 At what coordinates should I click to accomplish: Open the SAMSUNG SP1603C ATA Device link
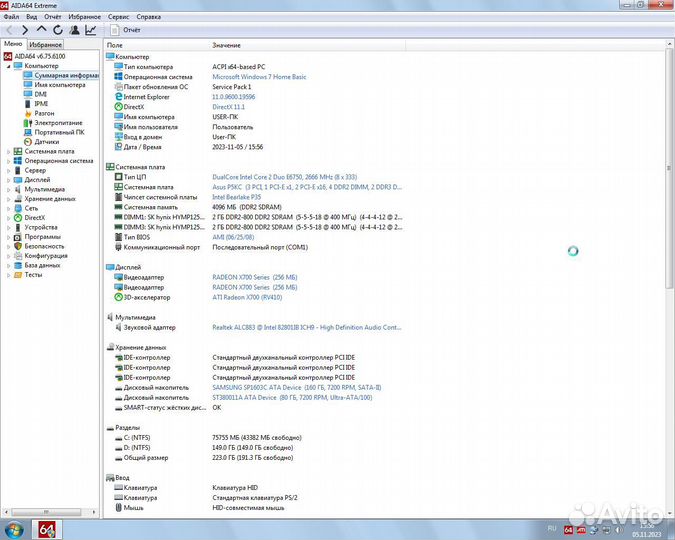click(x=297, y=388)
